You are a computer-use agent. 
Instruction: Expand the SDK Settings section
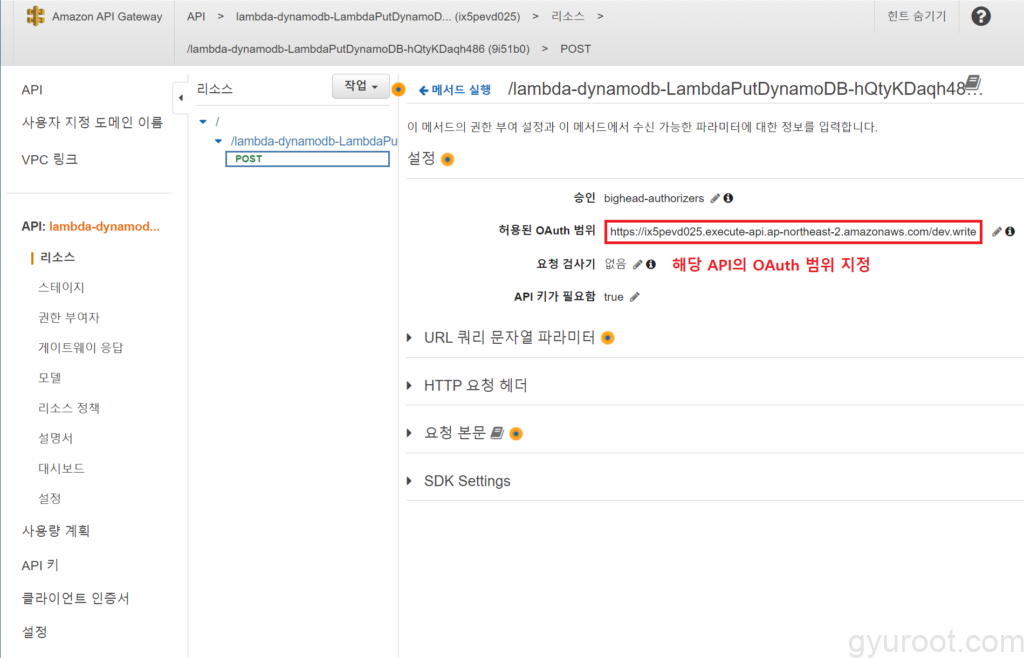coord(410,481)
